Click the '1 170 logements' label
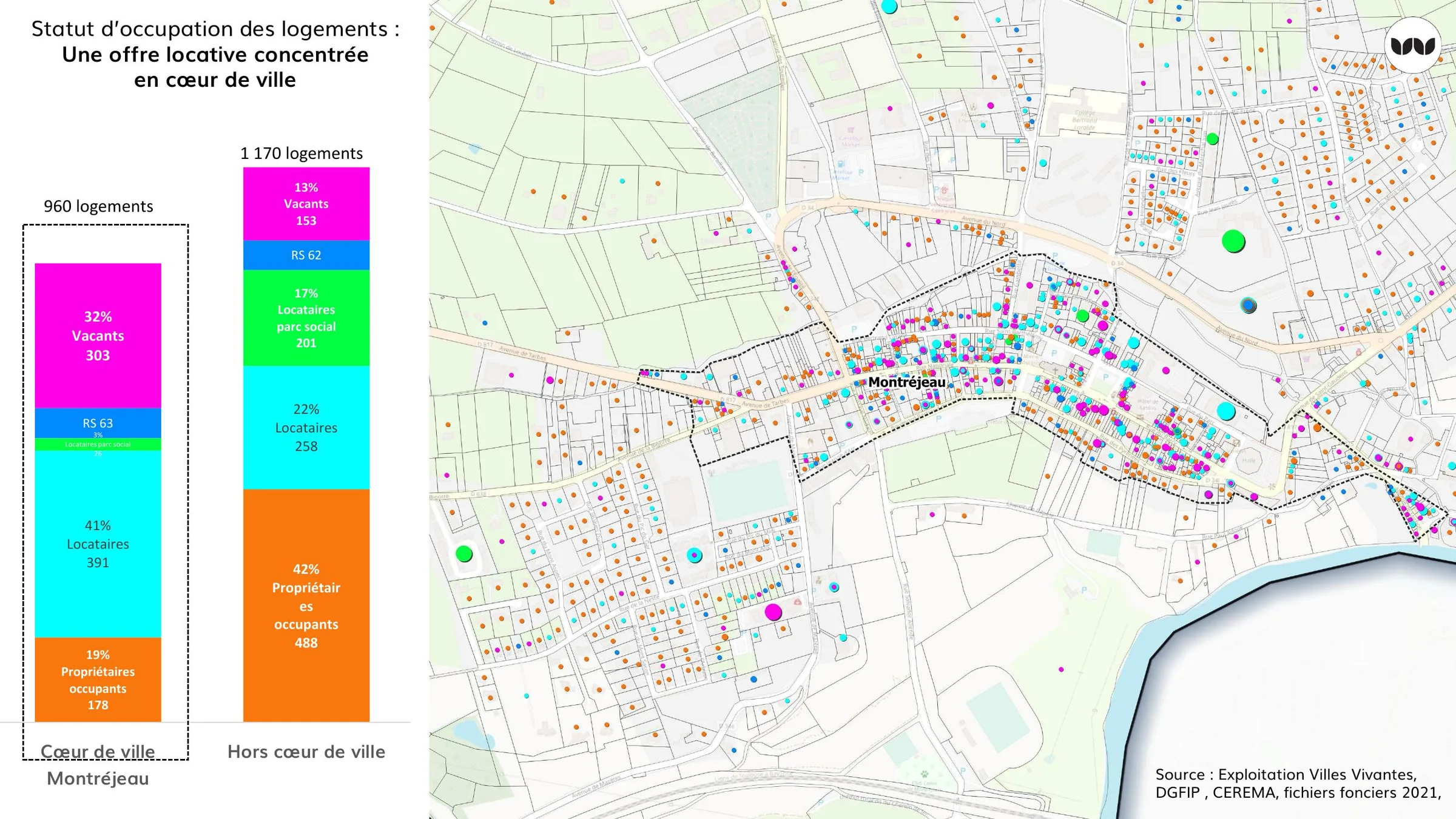Viewport: 1456px width, 819px height. pos(302,153)
